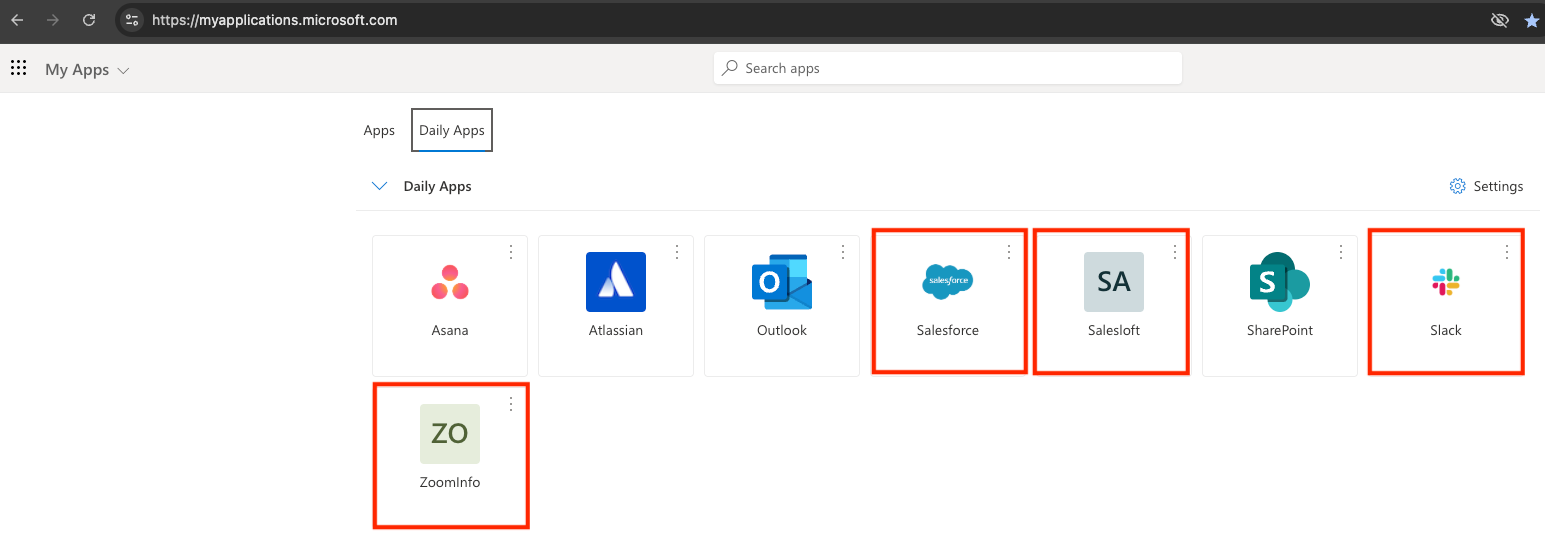Open more options for Salesforce tile
This screenshot has width=1545, height=555.
coord(1009,252)
